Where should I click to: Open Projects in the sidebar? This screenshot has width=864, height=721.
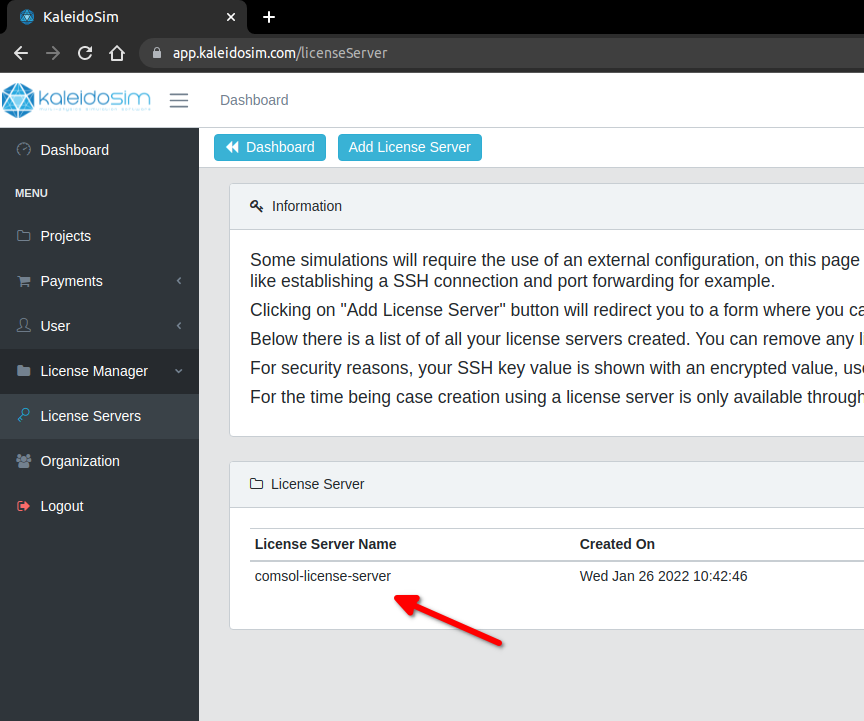click(x=99, y=236)
